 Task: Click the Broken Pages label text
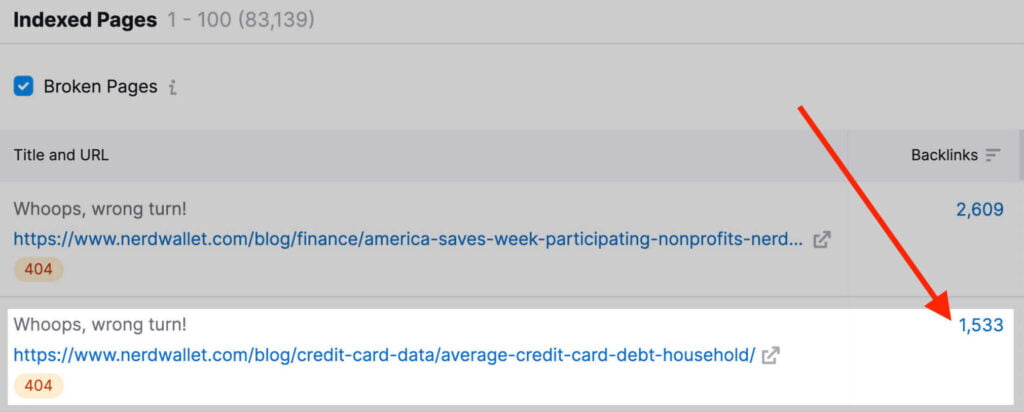[x=100, y=86]
